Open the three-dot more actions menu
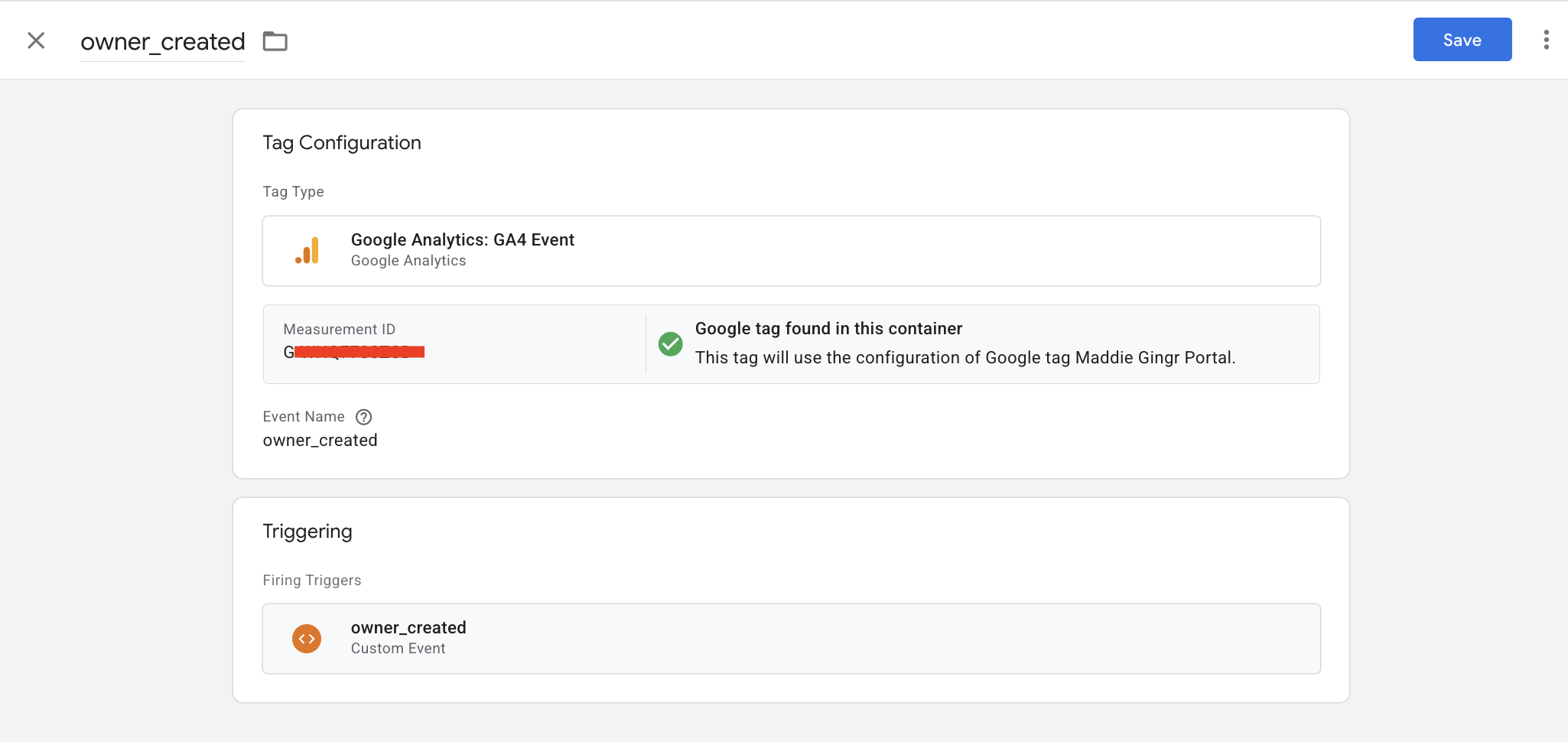The width and height of the screenshot is (1568, 742). pos(1546,40)
